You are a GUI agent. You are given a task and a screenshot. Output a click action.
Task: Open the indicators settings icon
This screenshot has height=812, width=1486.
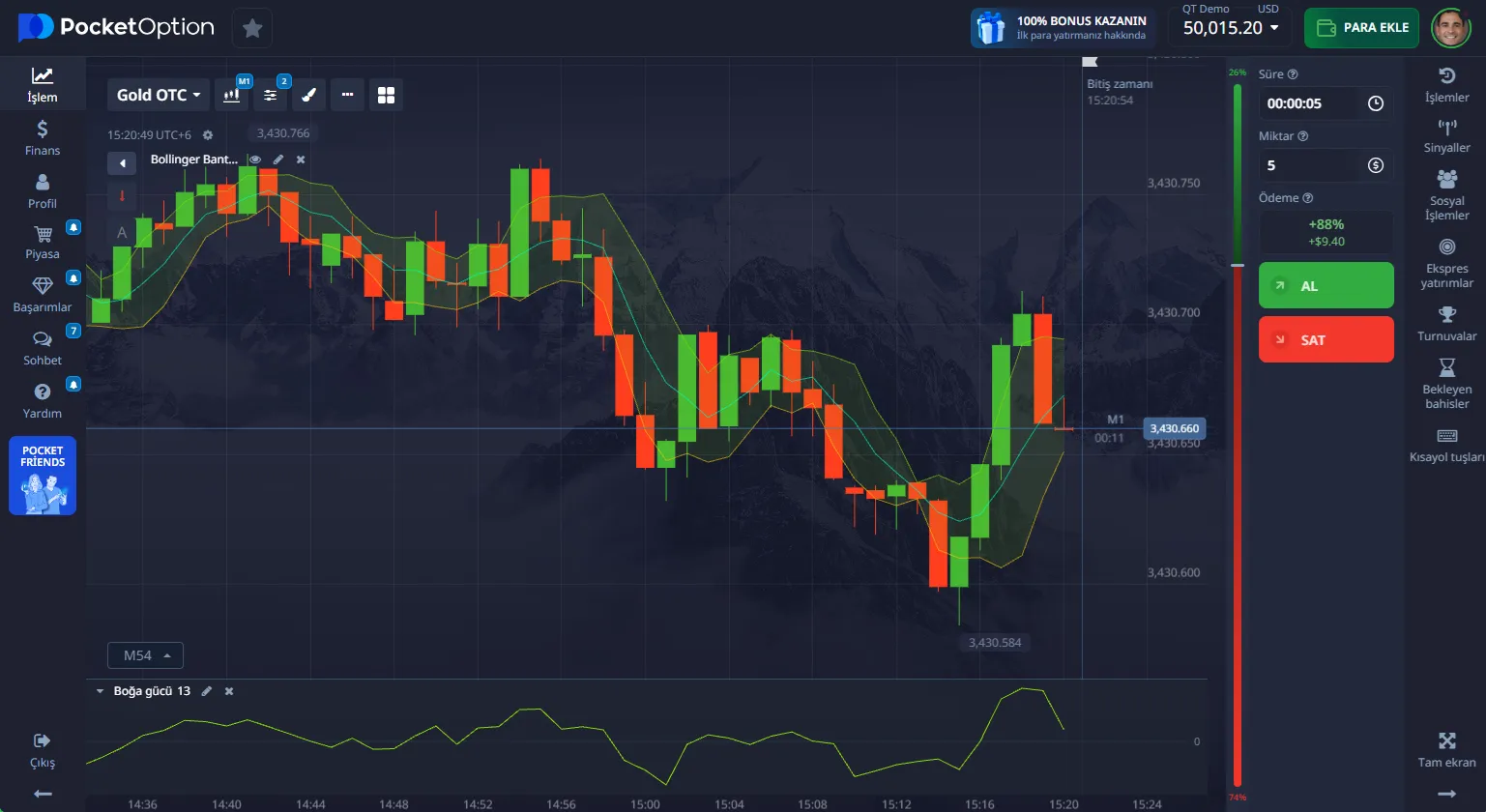pos(271,95)
